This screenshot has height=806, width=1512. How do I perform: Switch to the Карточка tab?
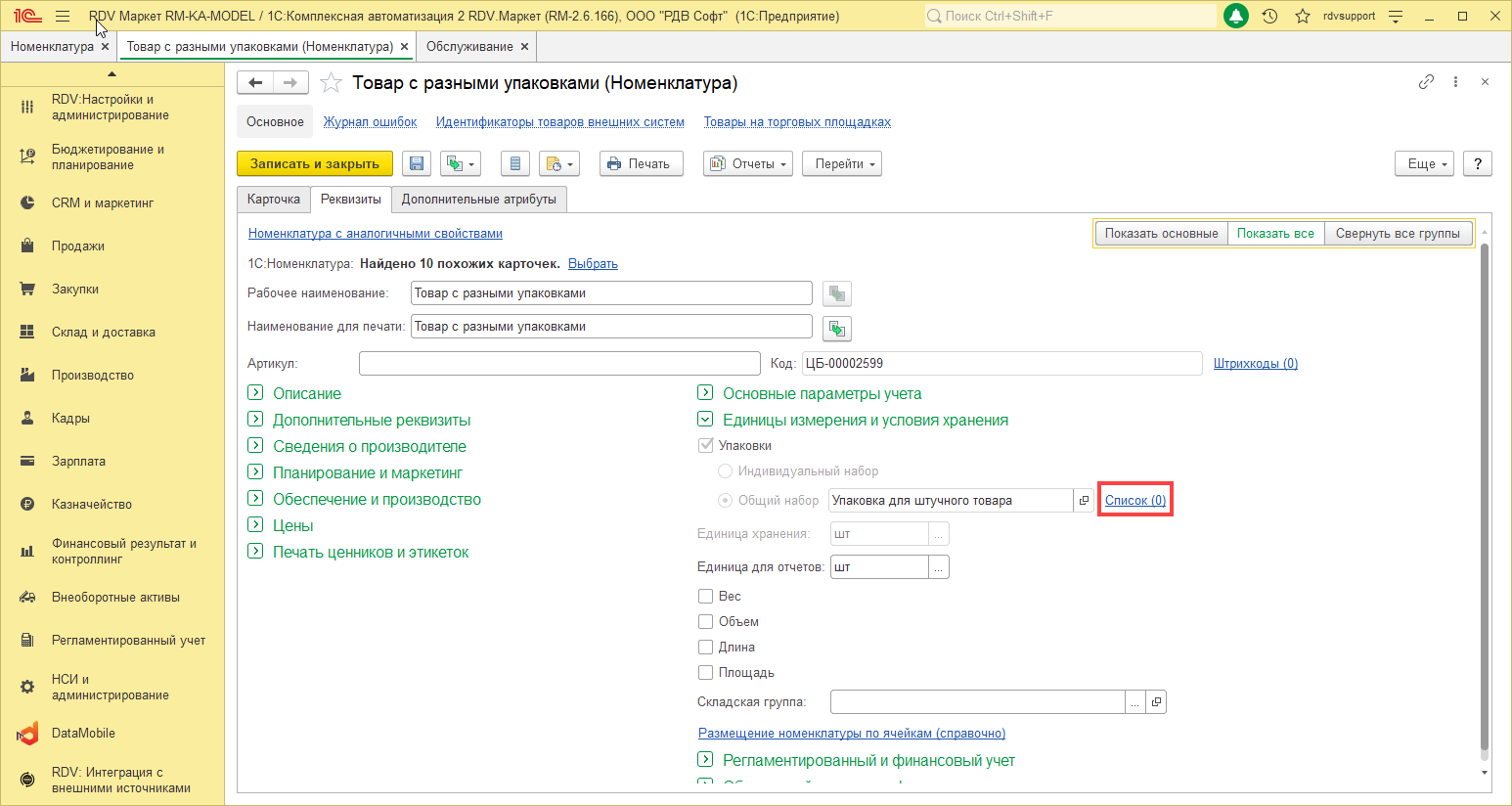[274, 200]
